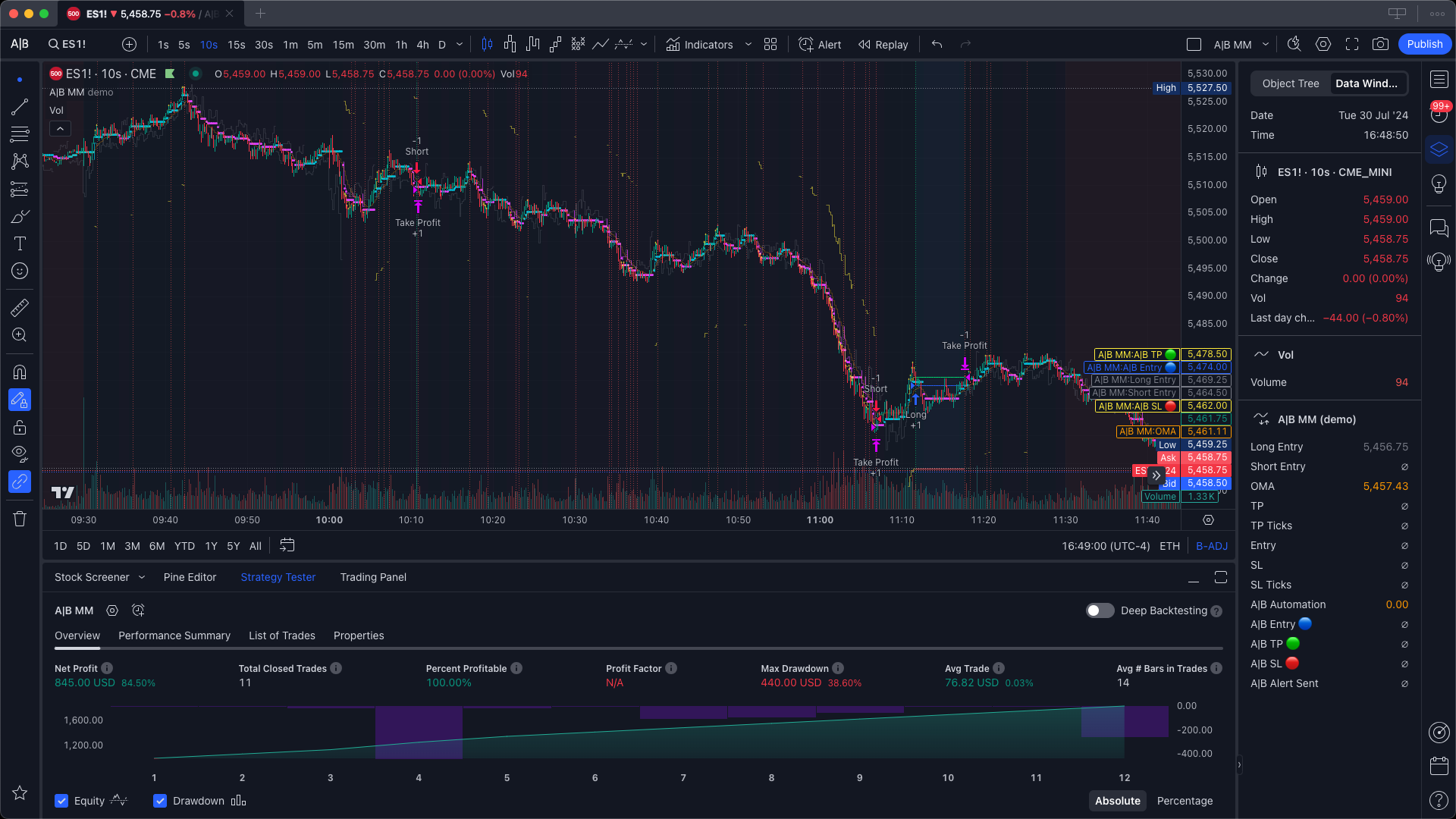Go to date using calendar icon
This screenshot has width=1456, height=819.
(x=287, y=545)
